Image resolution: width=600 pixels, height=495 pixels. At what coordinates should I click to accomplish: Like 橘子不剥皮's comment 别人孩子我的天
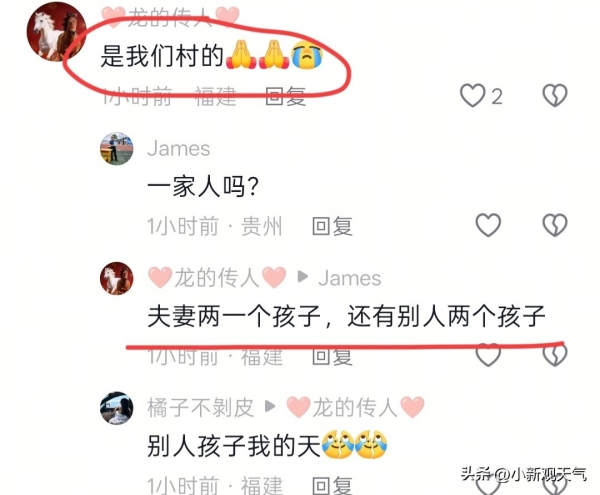click(488, 485)
